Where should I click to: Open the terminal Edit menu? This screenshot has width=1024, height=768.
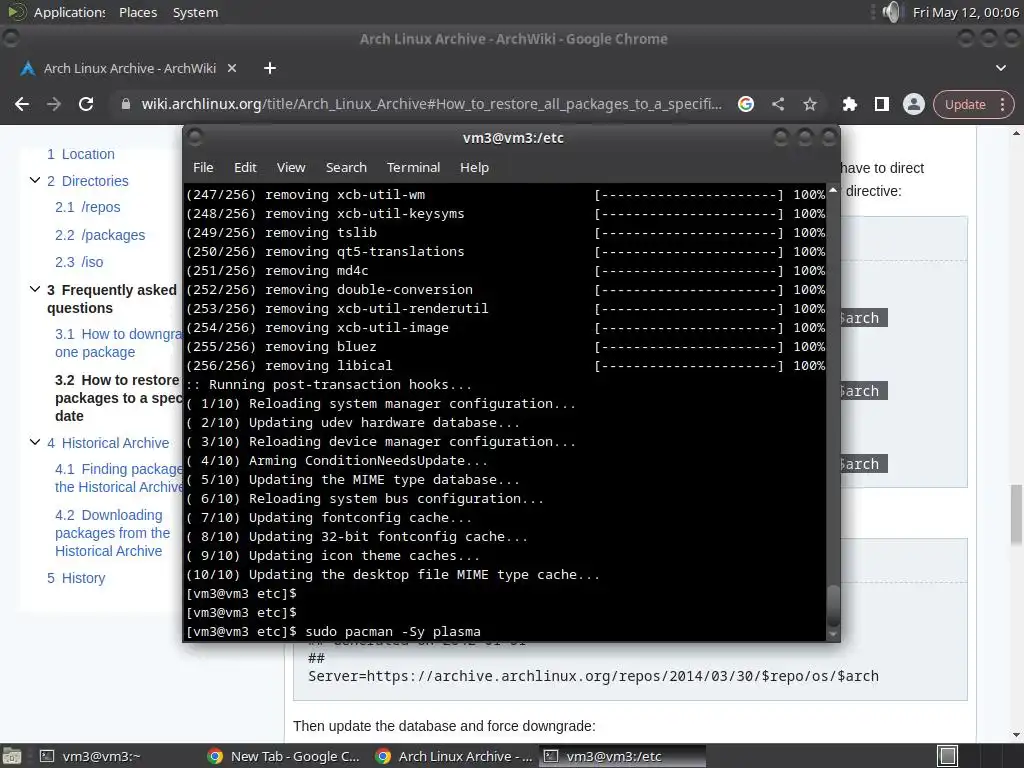pos(245,168)
